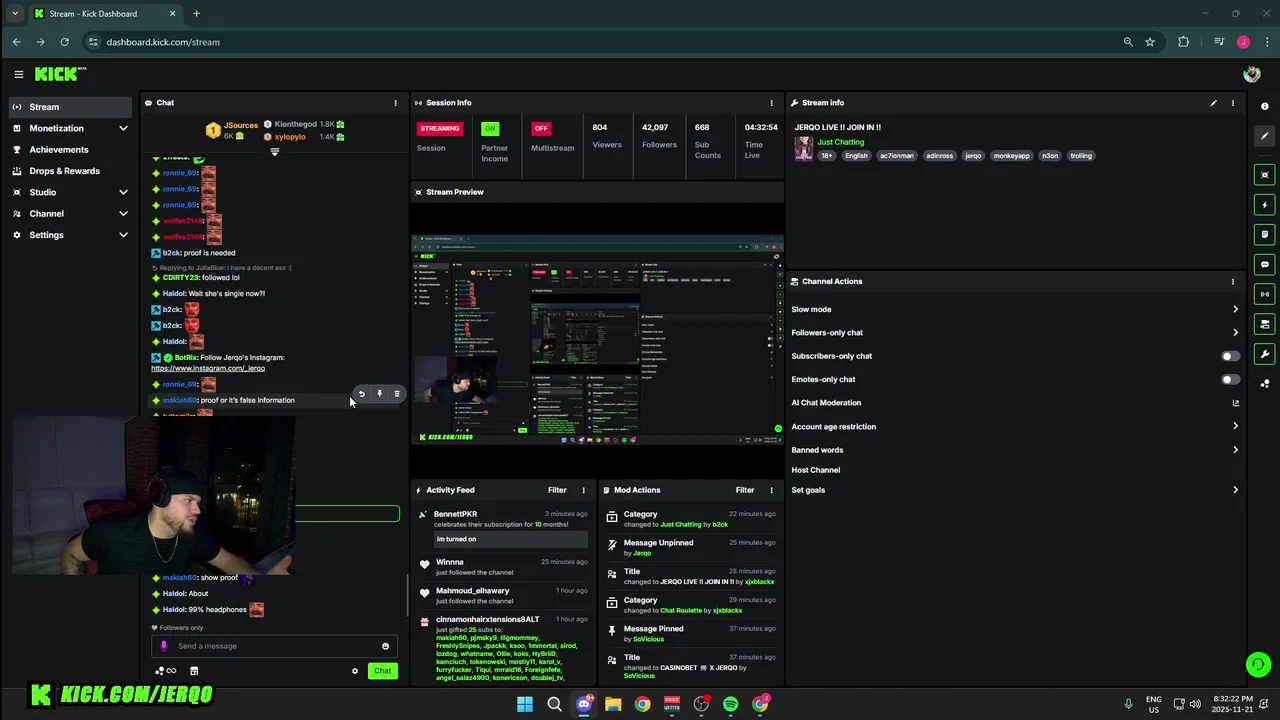This screenshot has width=1280, height=720.
Task: Reload the page with browser refresh button
Action: tap(64, 42)
